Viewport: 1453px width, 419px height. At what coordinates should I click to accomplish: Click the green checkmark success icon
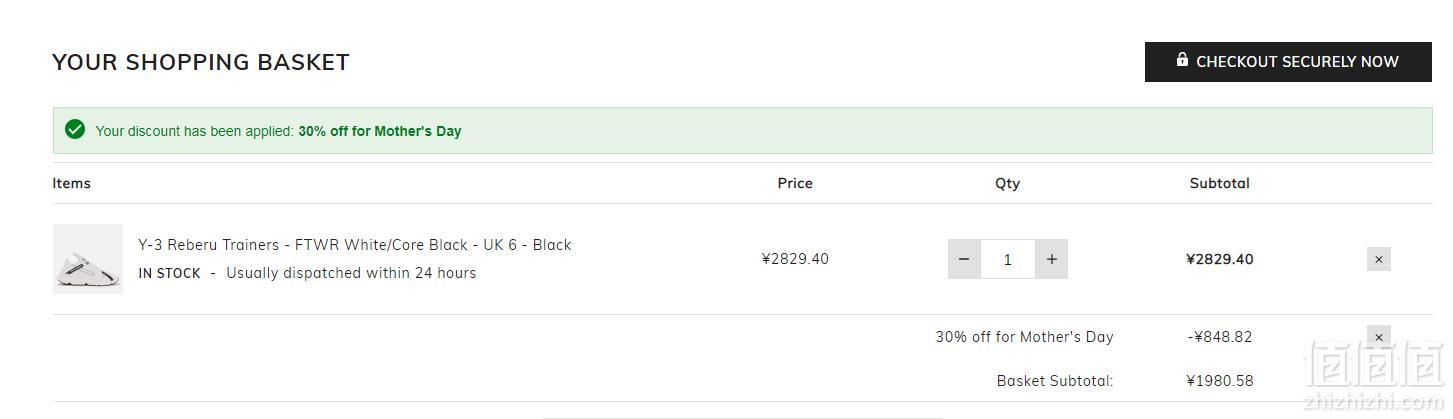tap(75, 130)
